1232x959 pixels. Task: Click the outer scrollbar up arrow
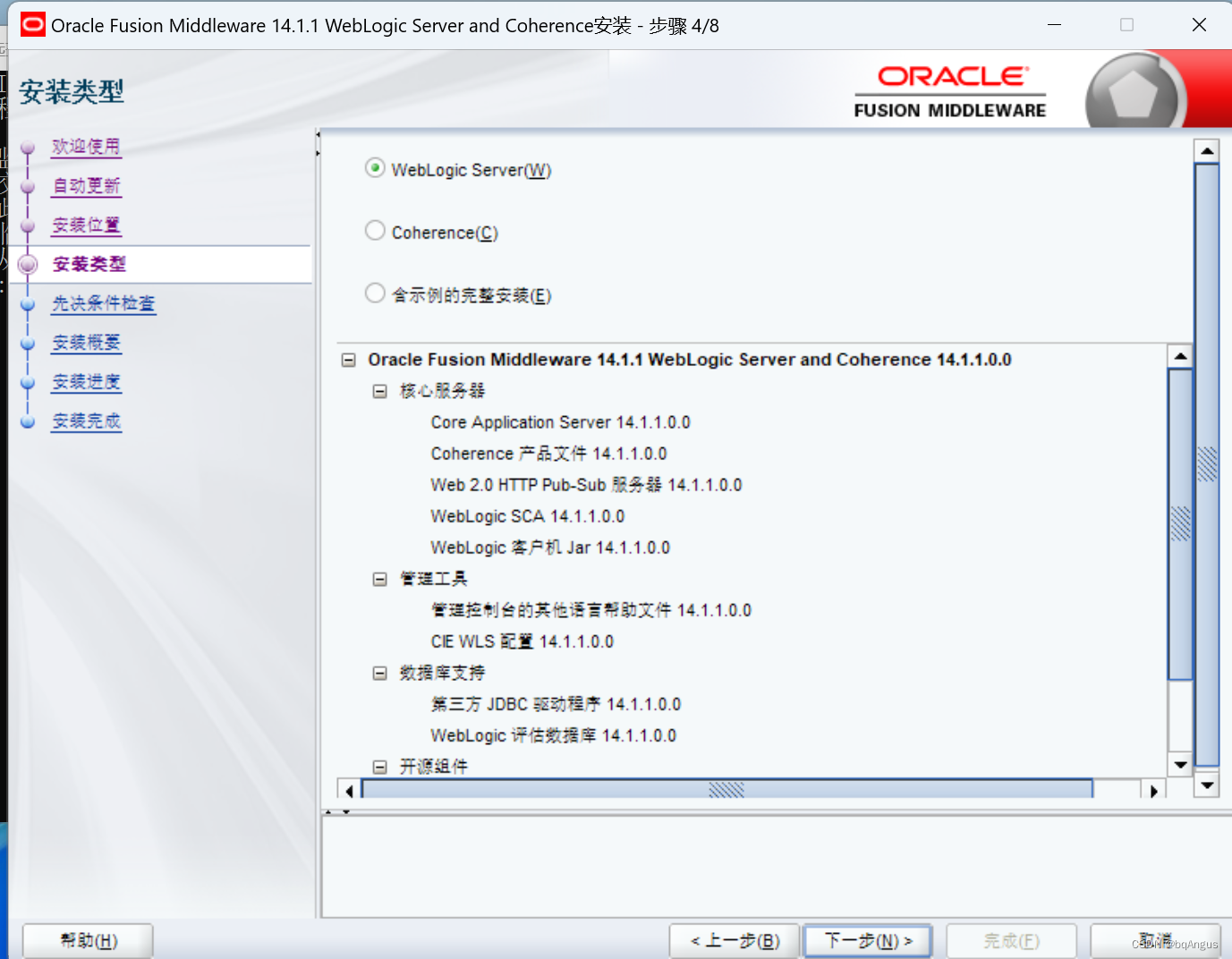click(1207, 151)
